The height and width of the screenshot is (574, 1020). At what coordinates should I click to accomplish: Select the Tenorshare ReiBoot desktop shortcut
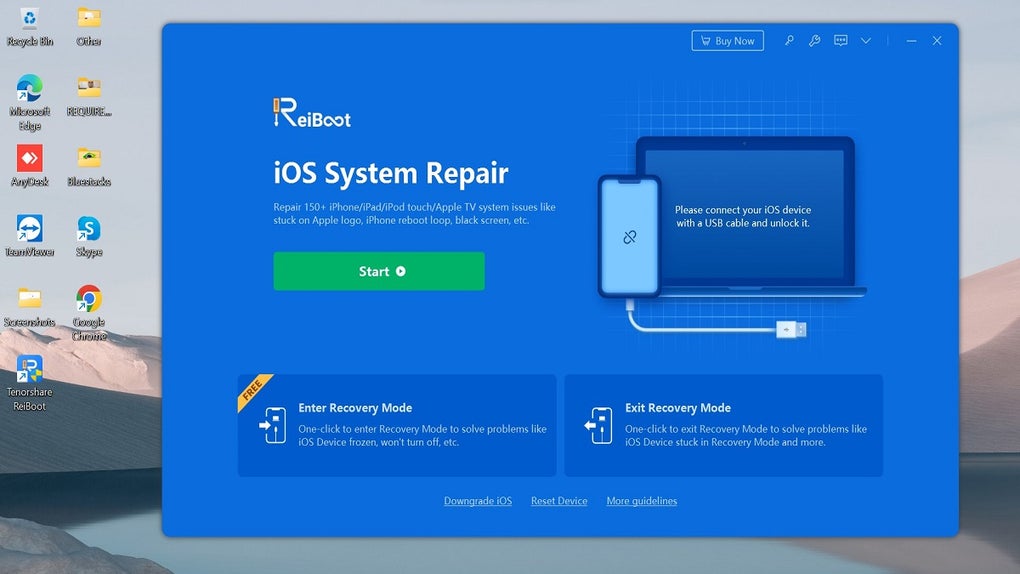29,383
